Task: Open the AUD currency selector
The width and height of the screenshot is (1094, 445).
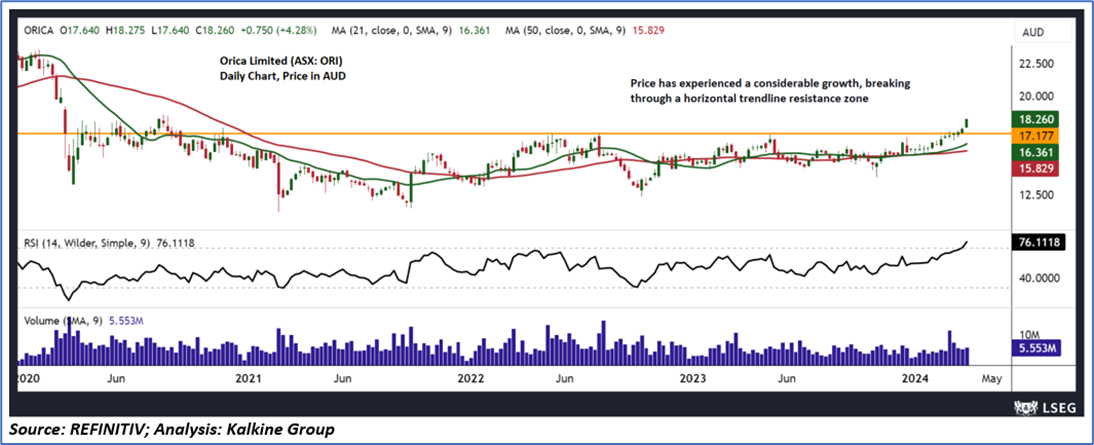Action: pyautogui.click(x=1042, y=32)
